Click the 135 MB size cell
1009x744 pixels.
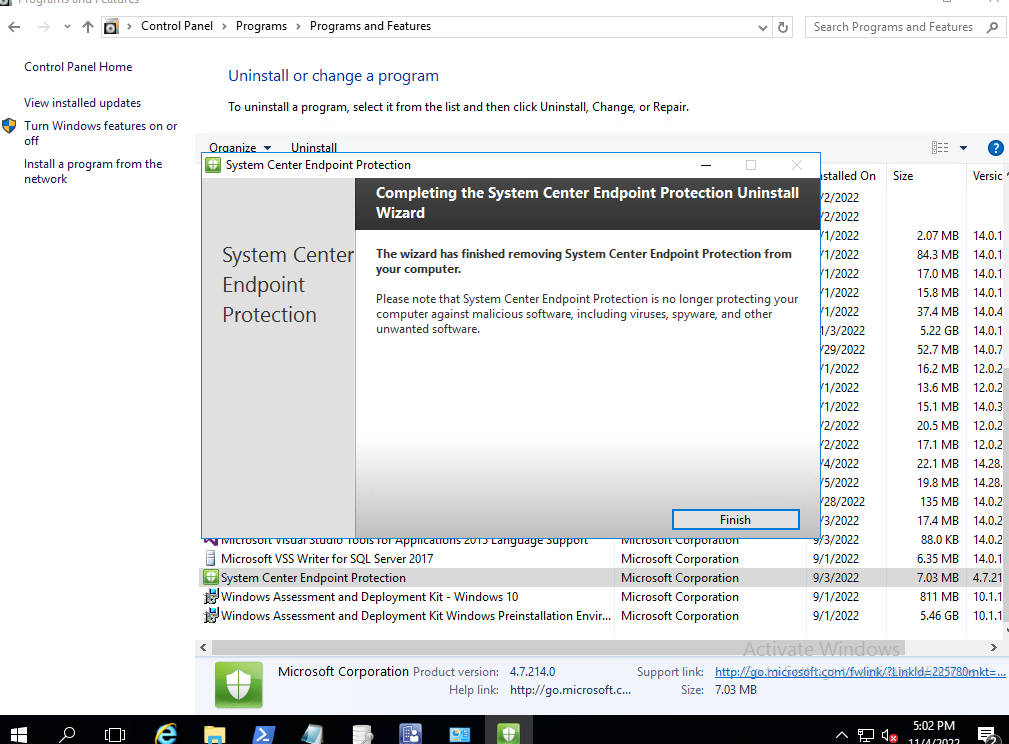[x=939, y=501]
